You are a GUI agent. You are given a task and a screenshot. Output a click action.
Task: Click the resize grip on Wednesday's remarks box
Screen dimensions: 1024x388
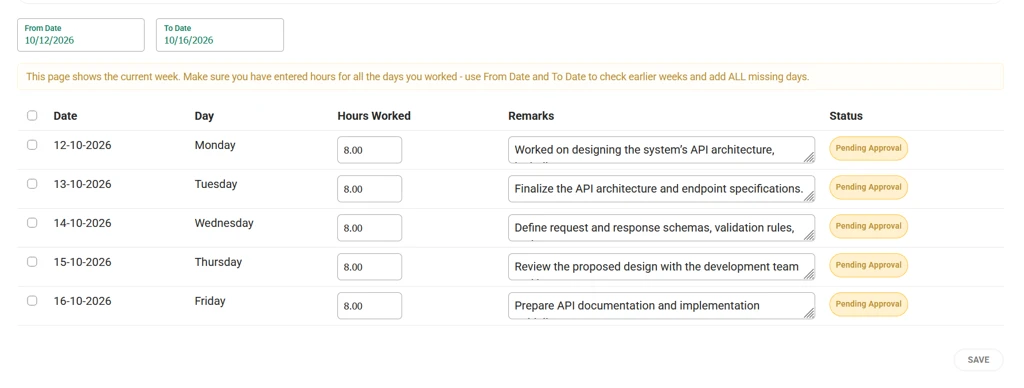[x=809, y=236]
